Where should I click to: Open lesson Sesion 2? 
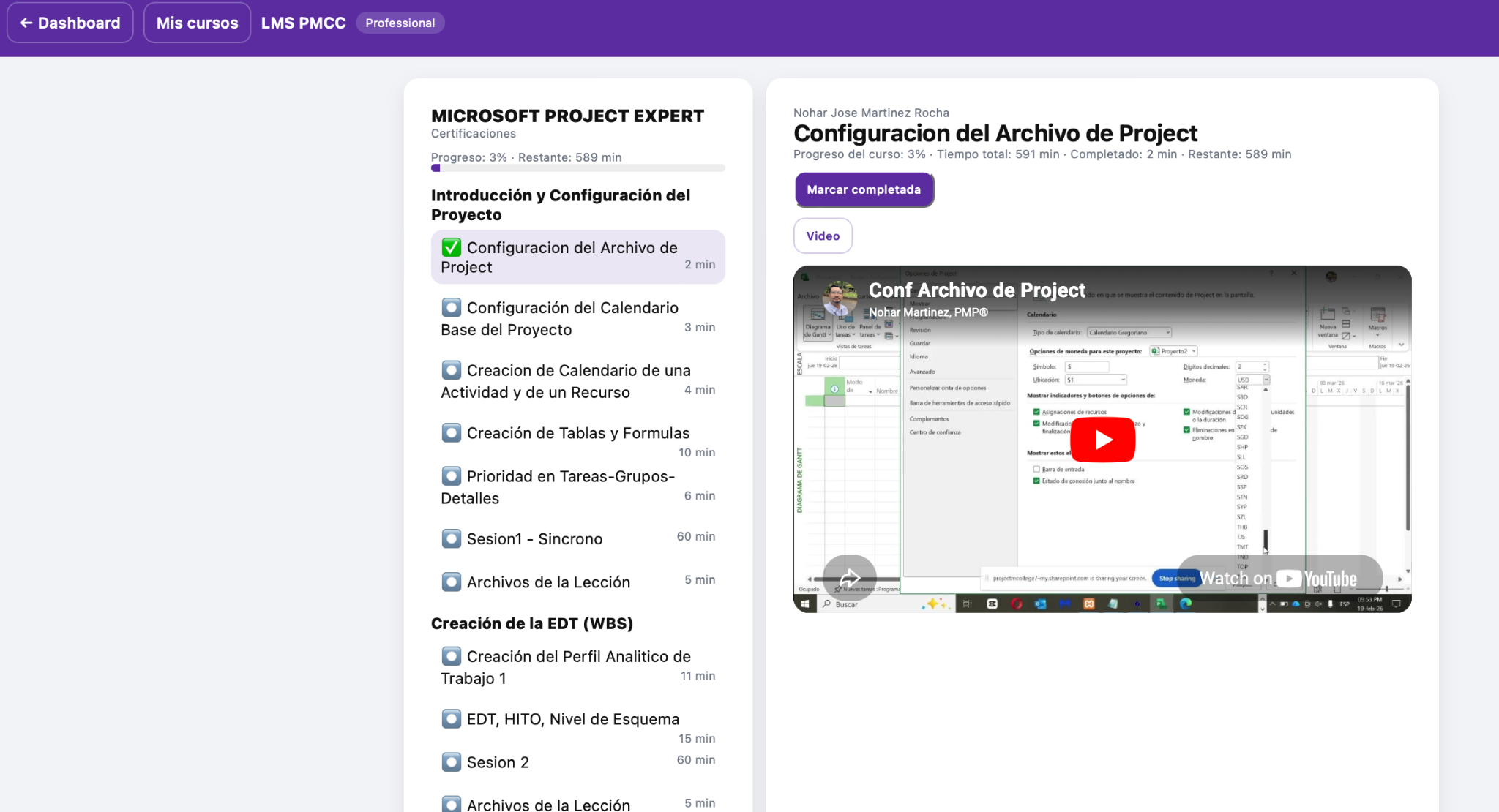coord(578,762)
